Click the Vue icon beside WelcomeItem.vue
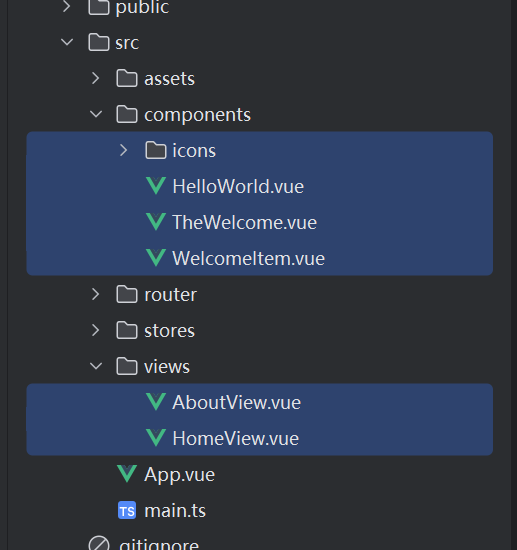 [x=156, y=258]
